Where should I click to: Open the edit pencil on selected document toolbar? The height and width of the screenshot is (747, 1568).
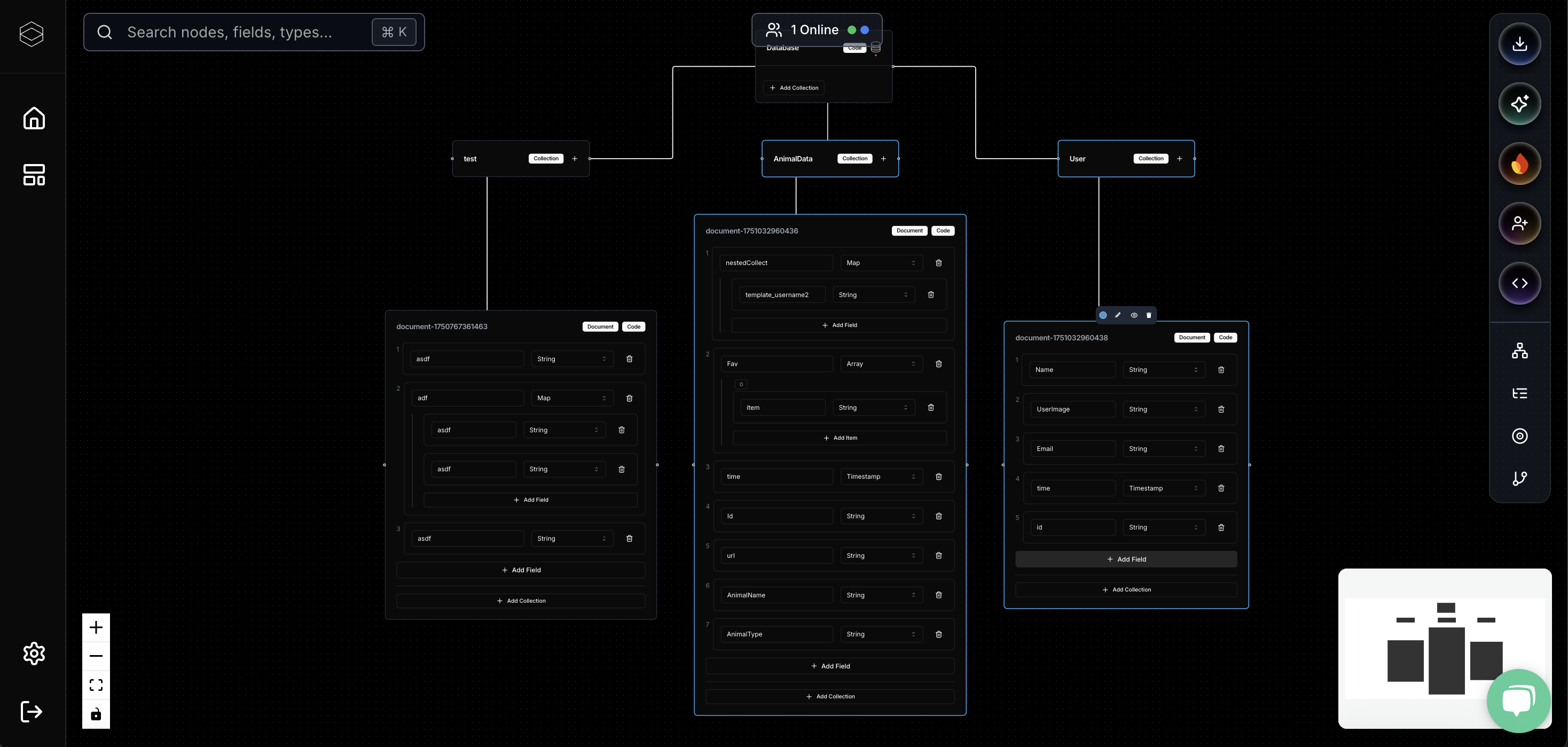(1118, 315)
